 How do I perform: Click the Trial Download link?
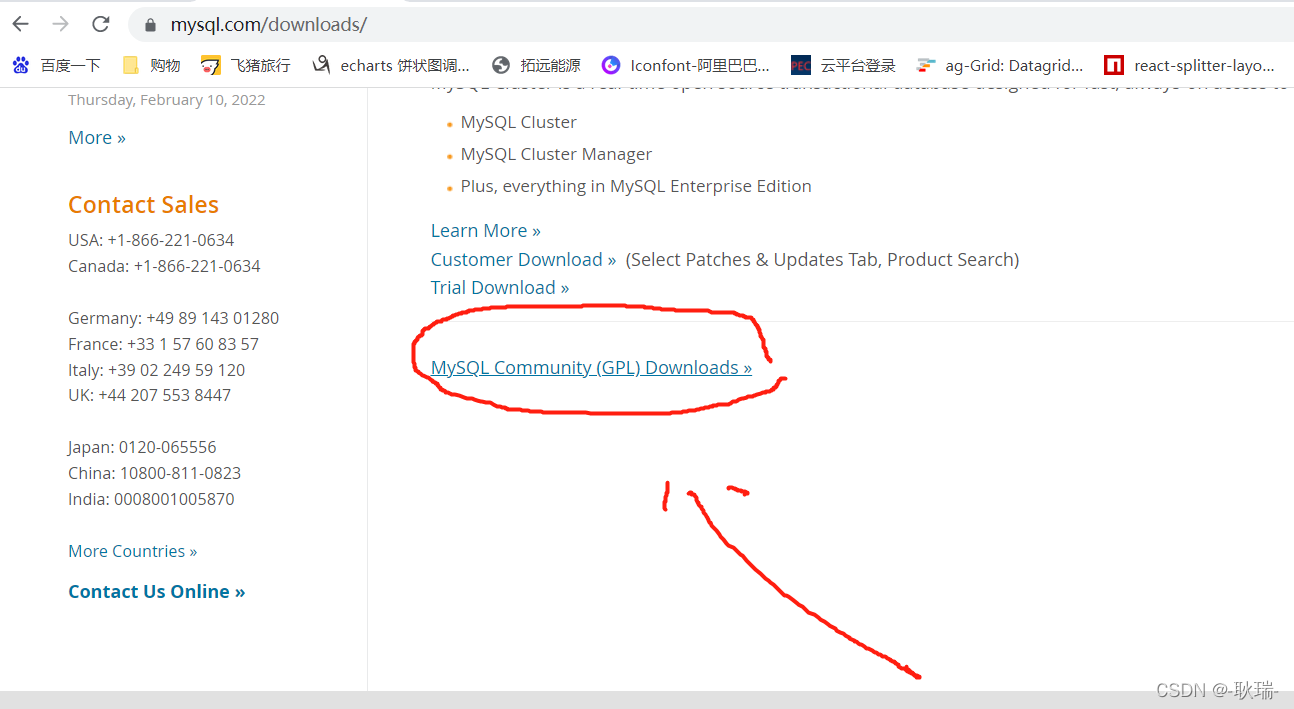tap(500, 287)
